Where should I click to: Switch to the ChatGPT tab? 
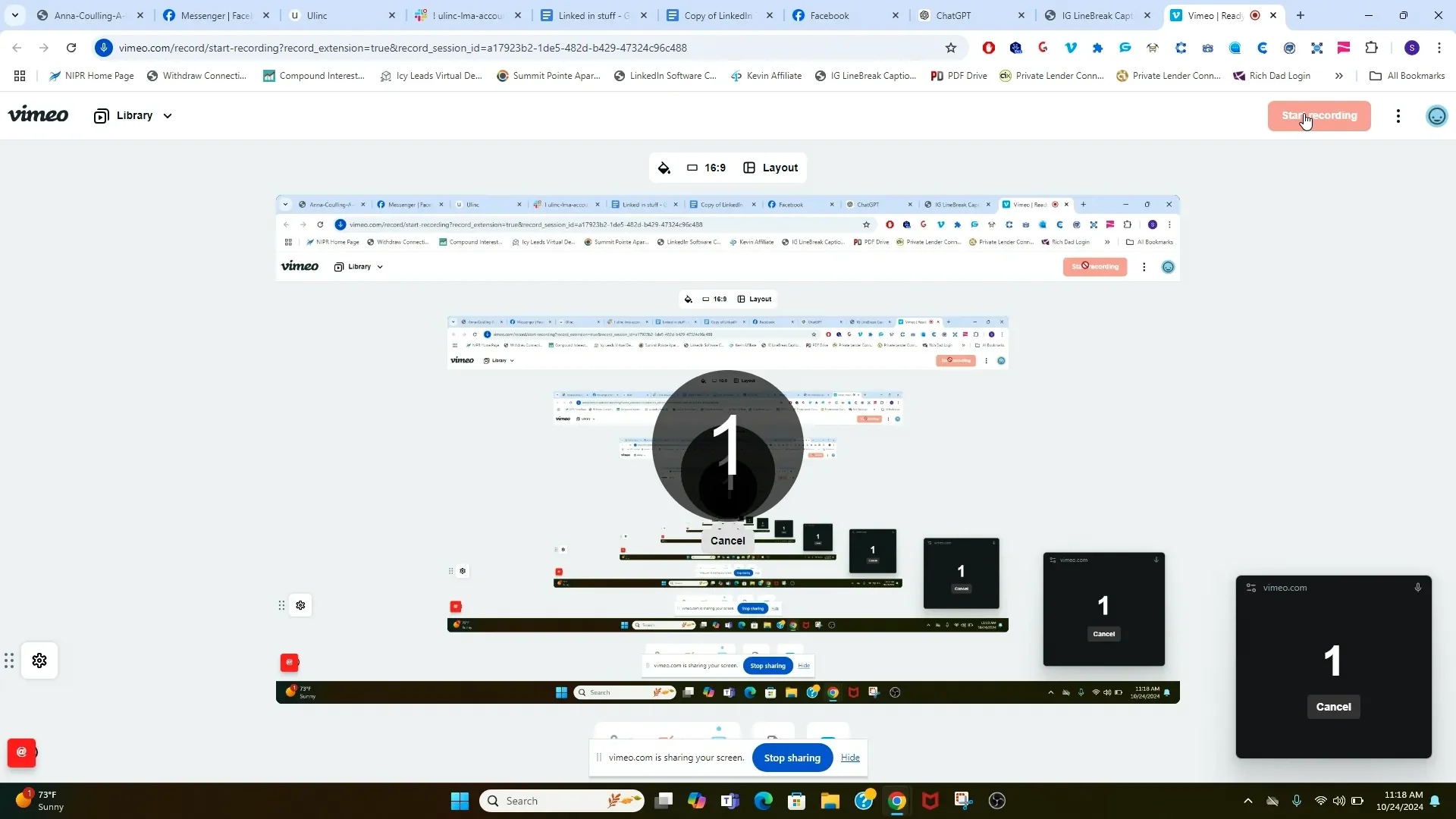[953, 15]
